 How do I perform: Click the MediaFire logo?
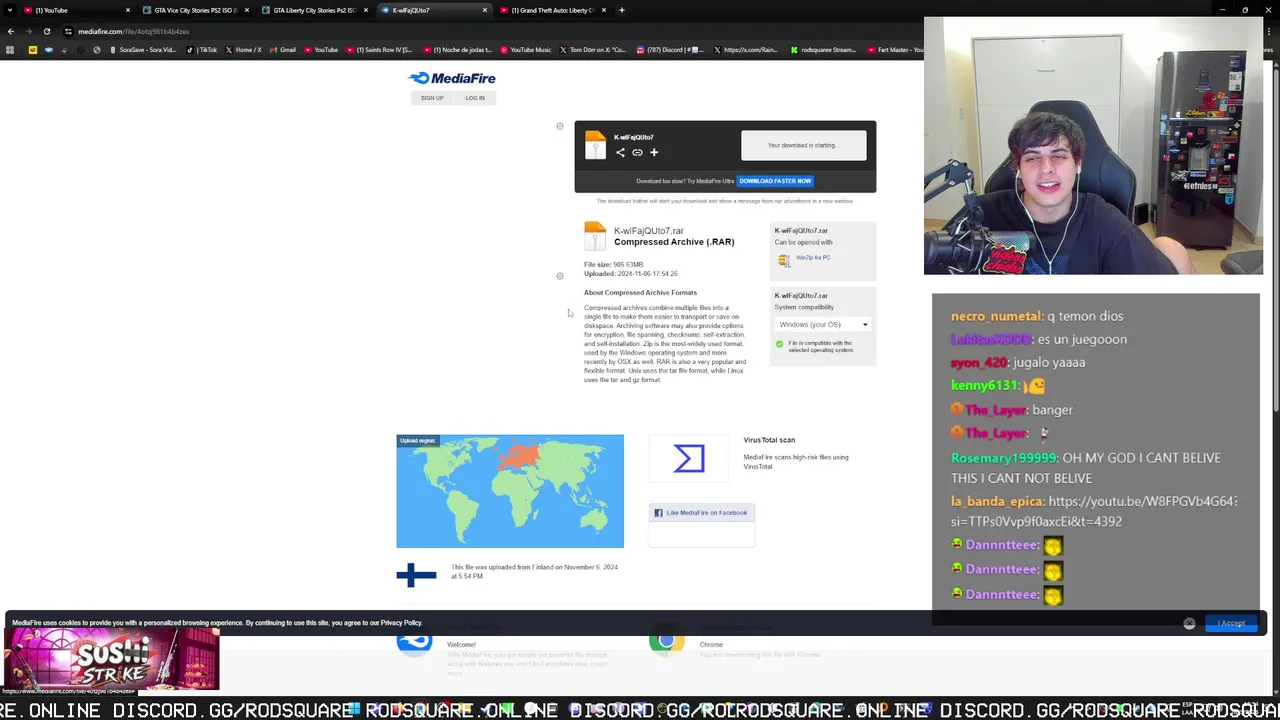click(451, 78)
